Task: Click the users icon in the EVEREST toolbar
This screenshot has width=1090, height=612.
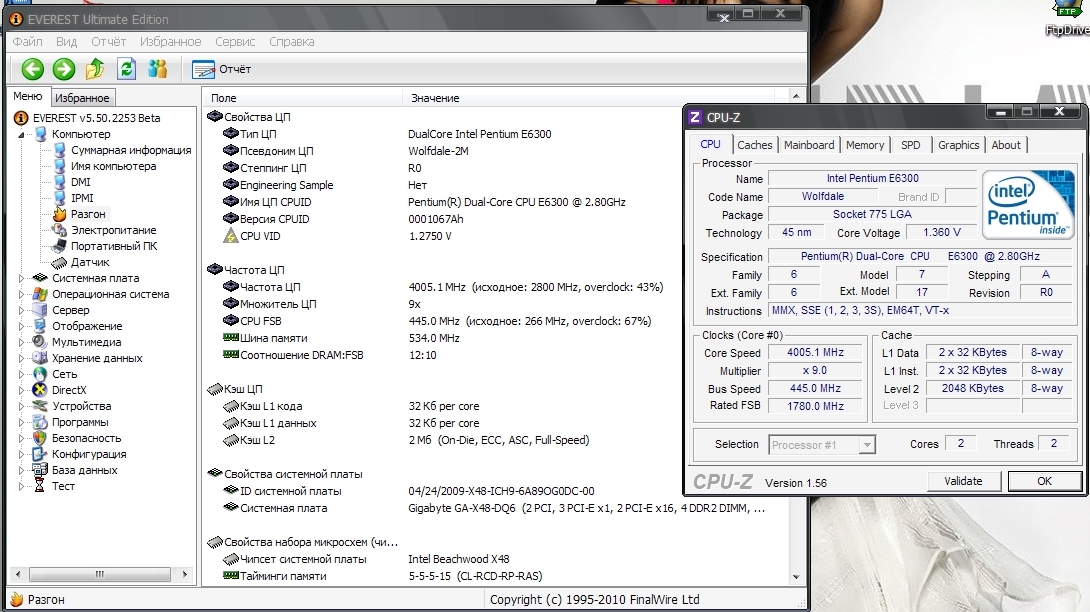Action: pos(158,69)
